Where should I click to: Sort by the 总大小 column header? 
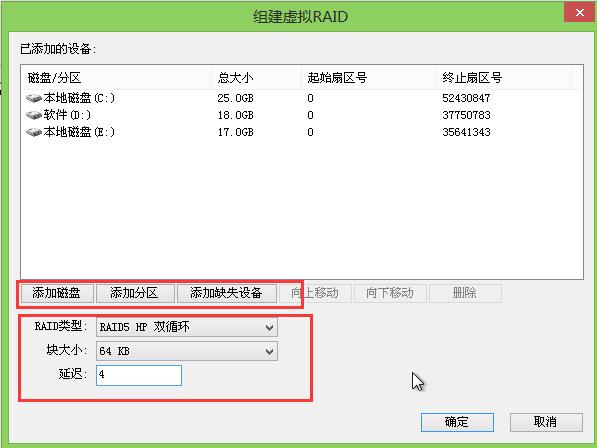click(256, 78)
